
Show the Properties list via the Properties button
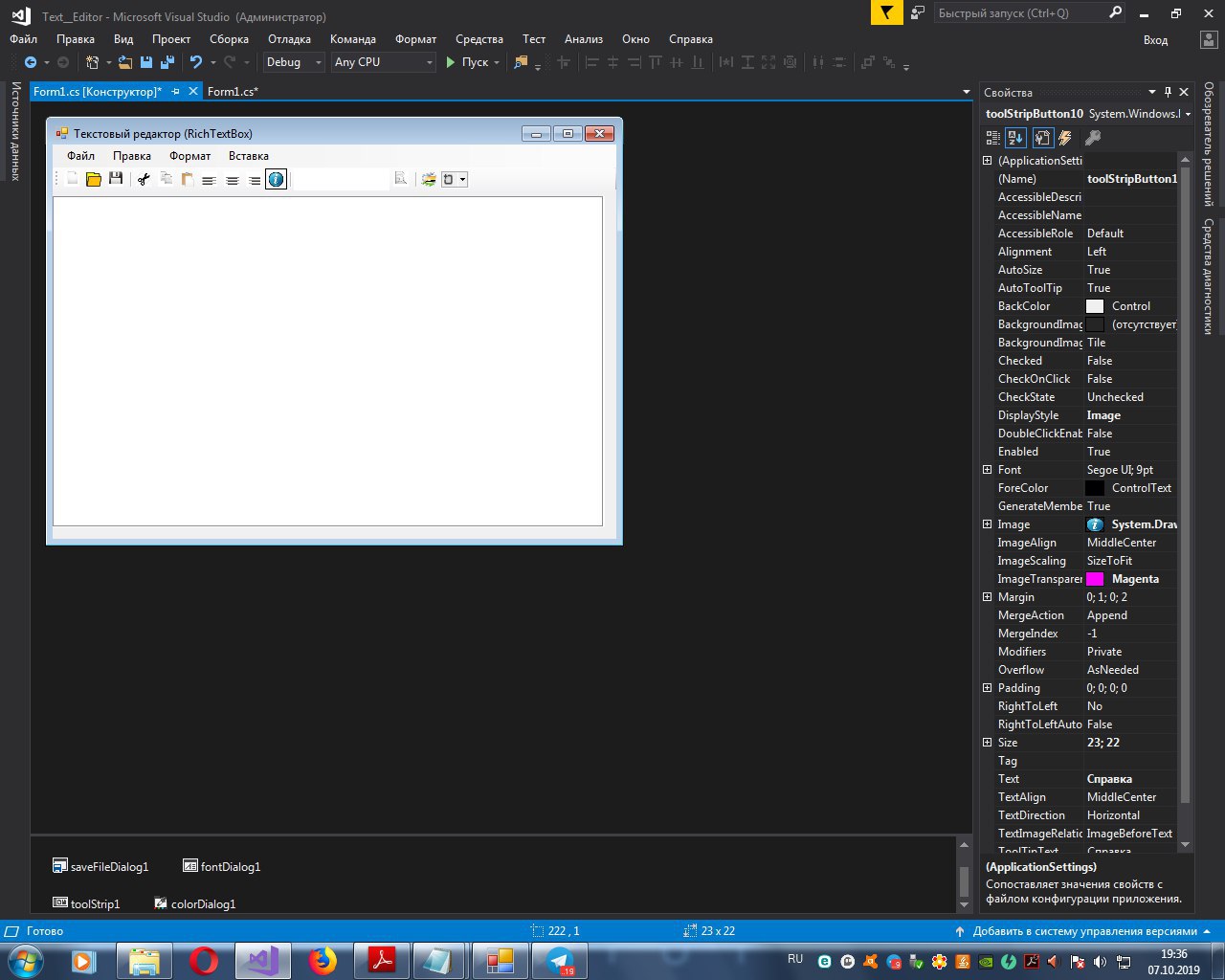pos(1043,138)
